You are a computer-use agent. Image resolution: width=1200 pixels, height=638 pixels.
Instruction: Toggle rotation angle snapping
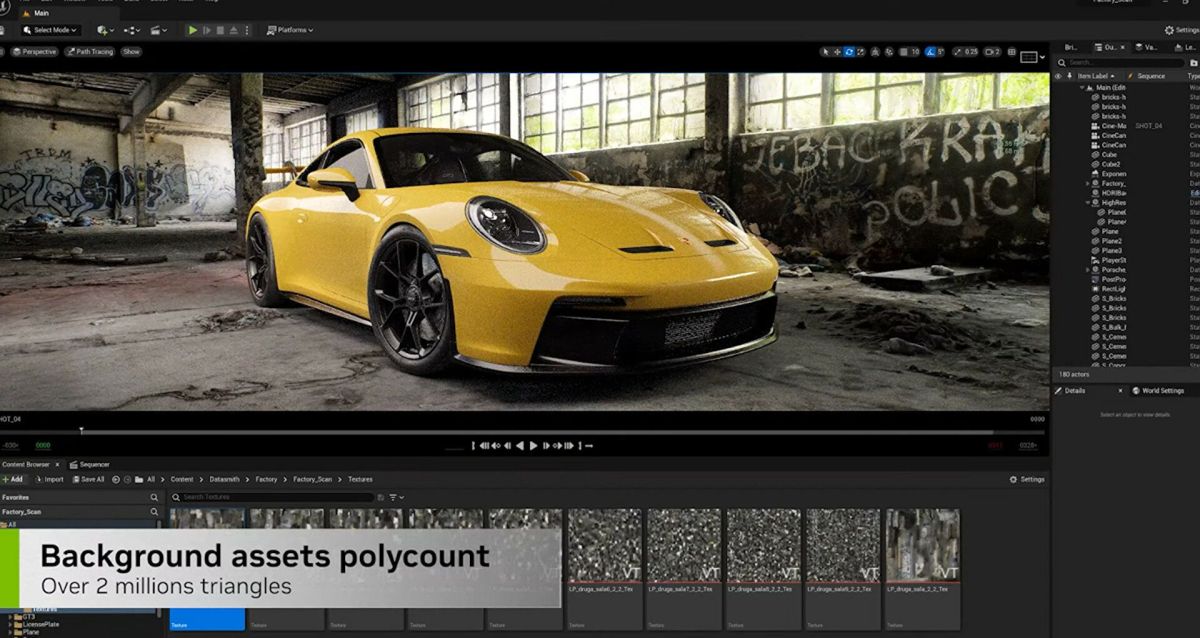click(x=931, y=52)
